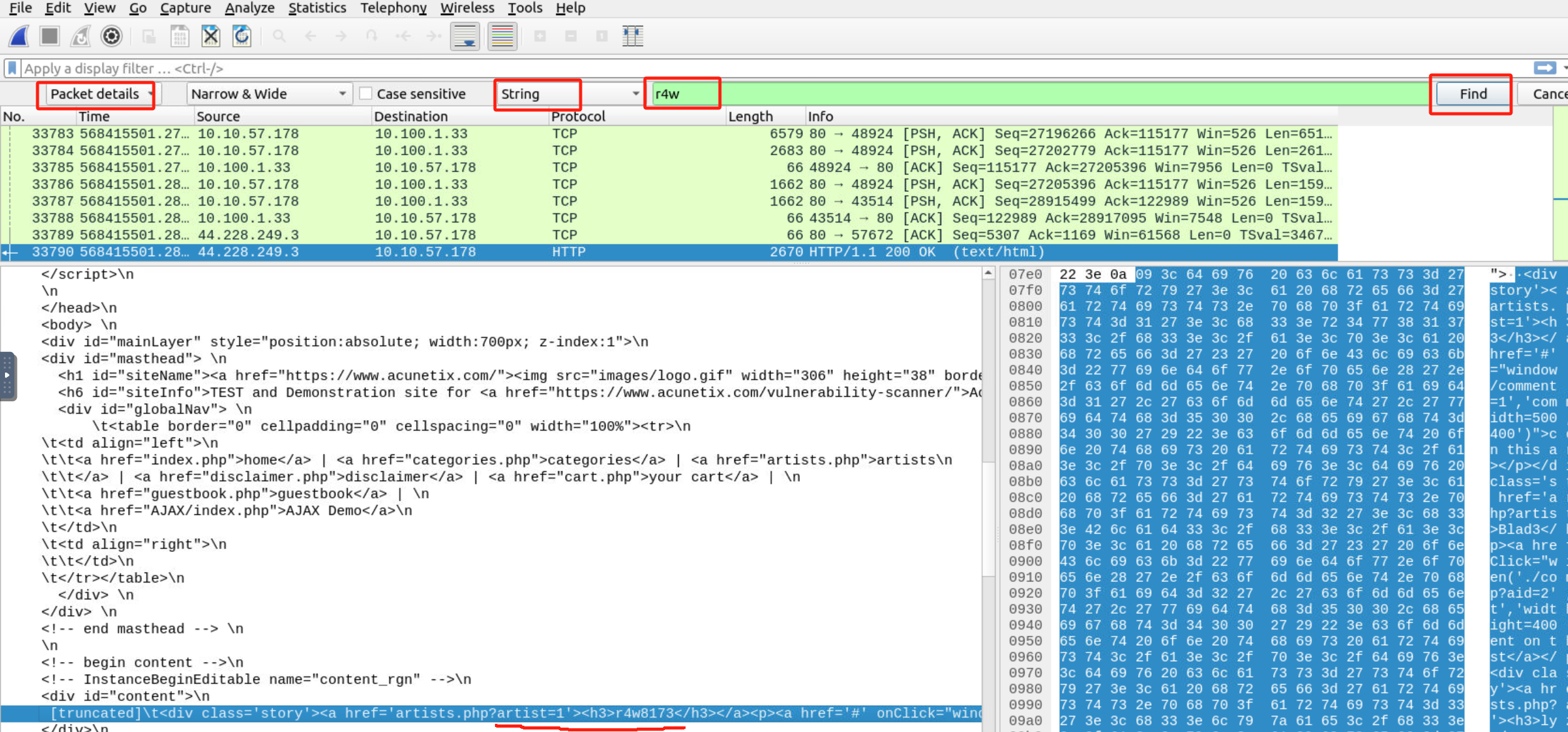Apply display filter with blue arrow
Viewport: 1568px width, 732px height.
[1545, 68]
